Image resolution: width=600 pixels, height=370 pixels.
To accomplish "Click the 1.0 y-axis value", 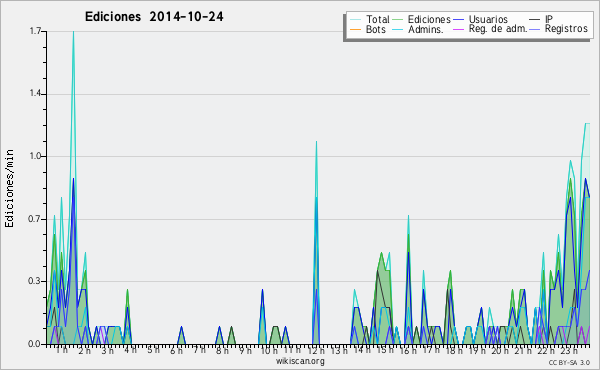I will (x=35, y=156).
